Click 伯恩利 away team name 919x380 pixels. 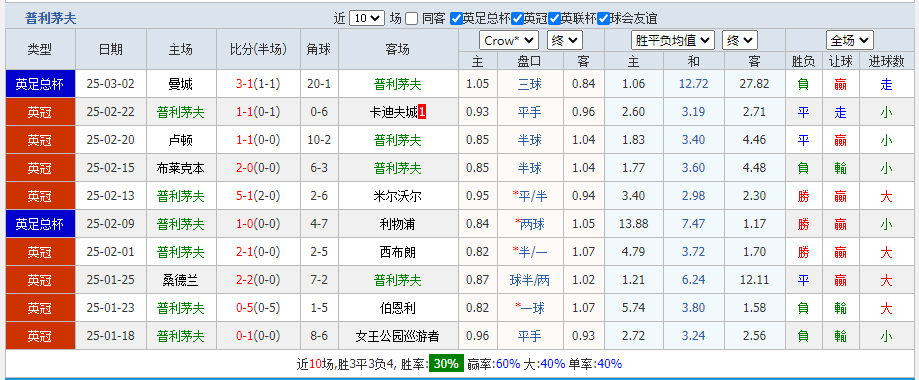click(x=398, y=308)
